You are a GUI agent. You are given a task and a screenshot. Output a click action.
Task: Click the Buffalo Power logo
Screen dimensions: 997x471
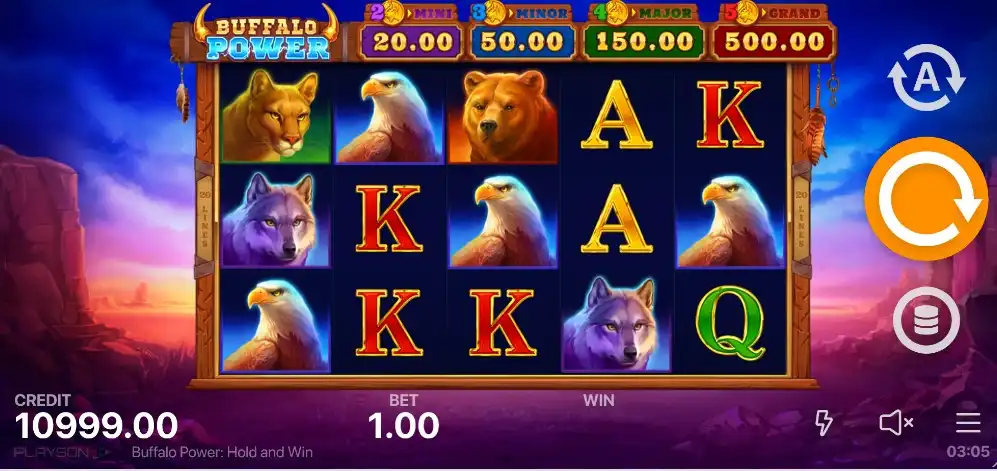268,33
